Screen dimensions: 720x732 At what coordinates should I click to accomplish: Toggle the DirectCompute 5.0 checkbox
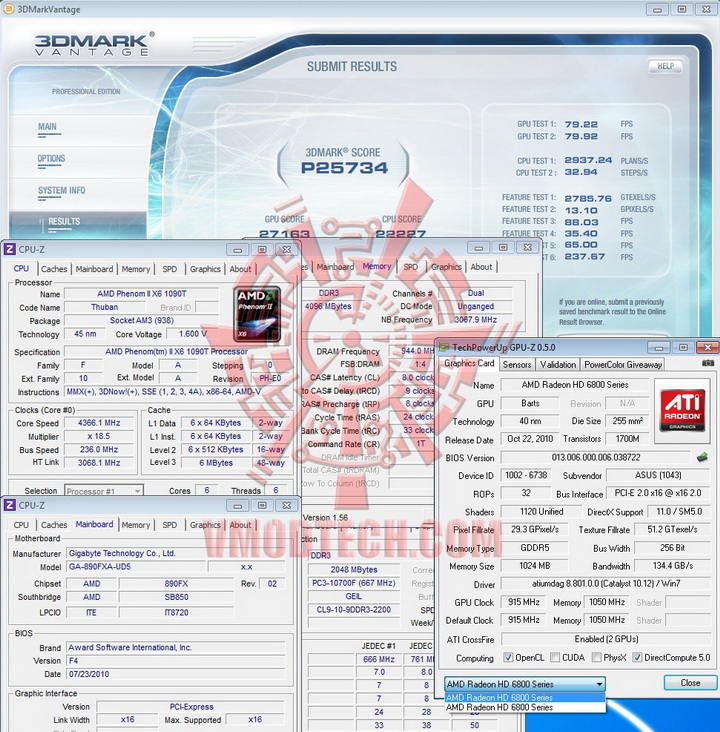[x=637, y=657]
